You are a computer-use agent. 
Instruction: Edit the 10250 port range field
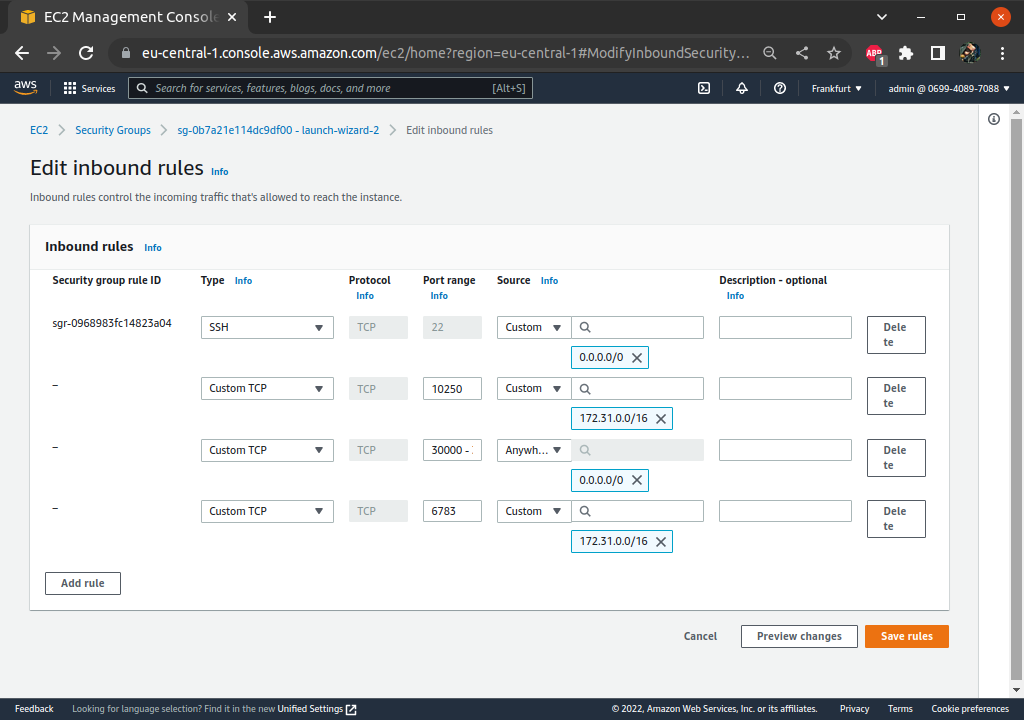tap(453, 389)
